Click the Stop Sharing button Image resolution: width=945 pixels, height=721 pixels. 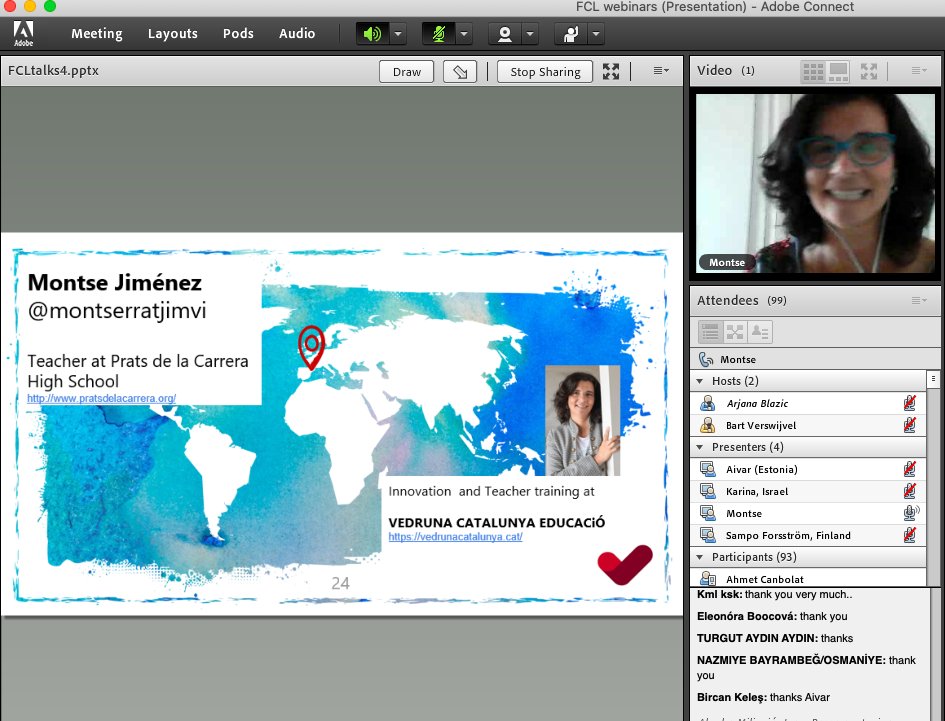545,72
